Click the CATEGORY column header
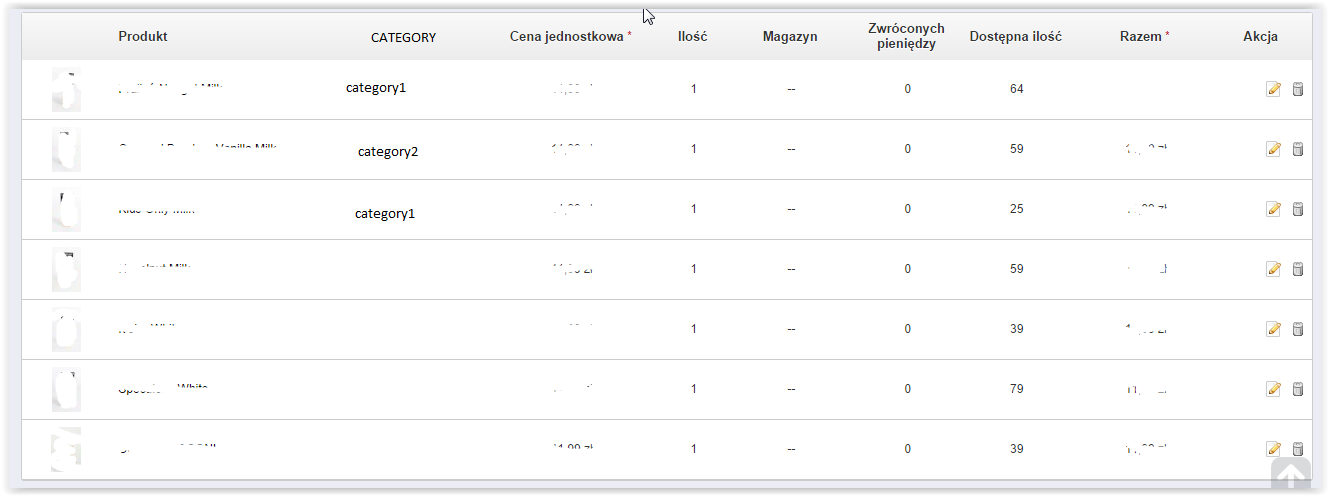This screenshot has height=496, width=1329. point(403,38)
